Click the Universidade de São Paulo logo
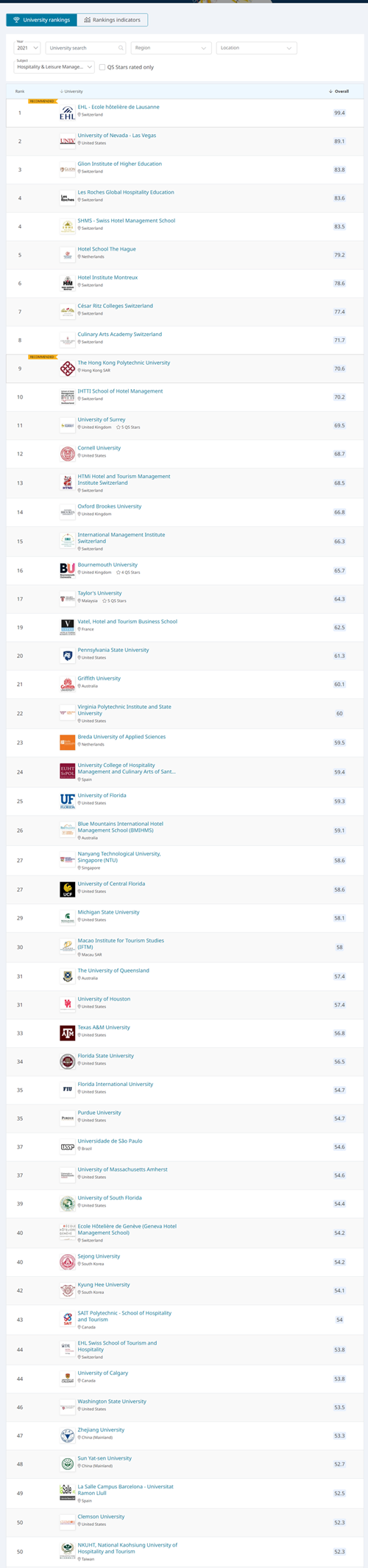This screenshot has width=368, height=1568. point(68,1147)
